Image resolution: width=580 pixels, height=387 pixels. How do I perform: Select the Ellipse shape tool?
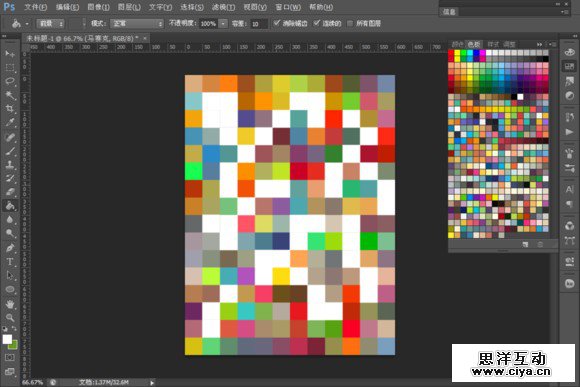point(10,289)
